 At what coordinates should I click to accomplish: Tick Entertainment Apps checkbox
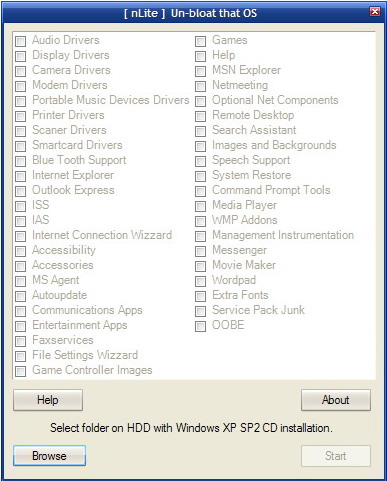[x=20, y=326]
